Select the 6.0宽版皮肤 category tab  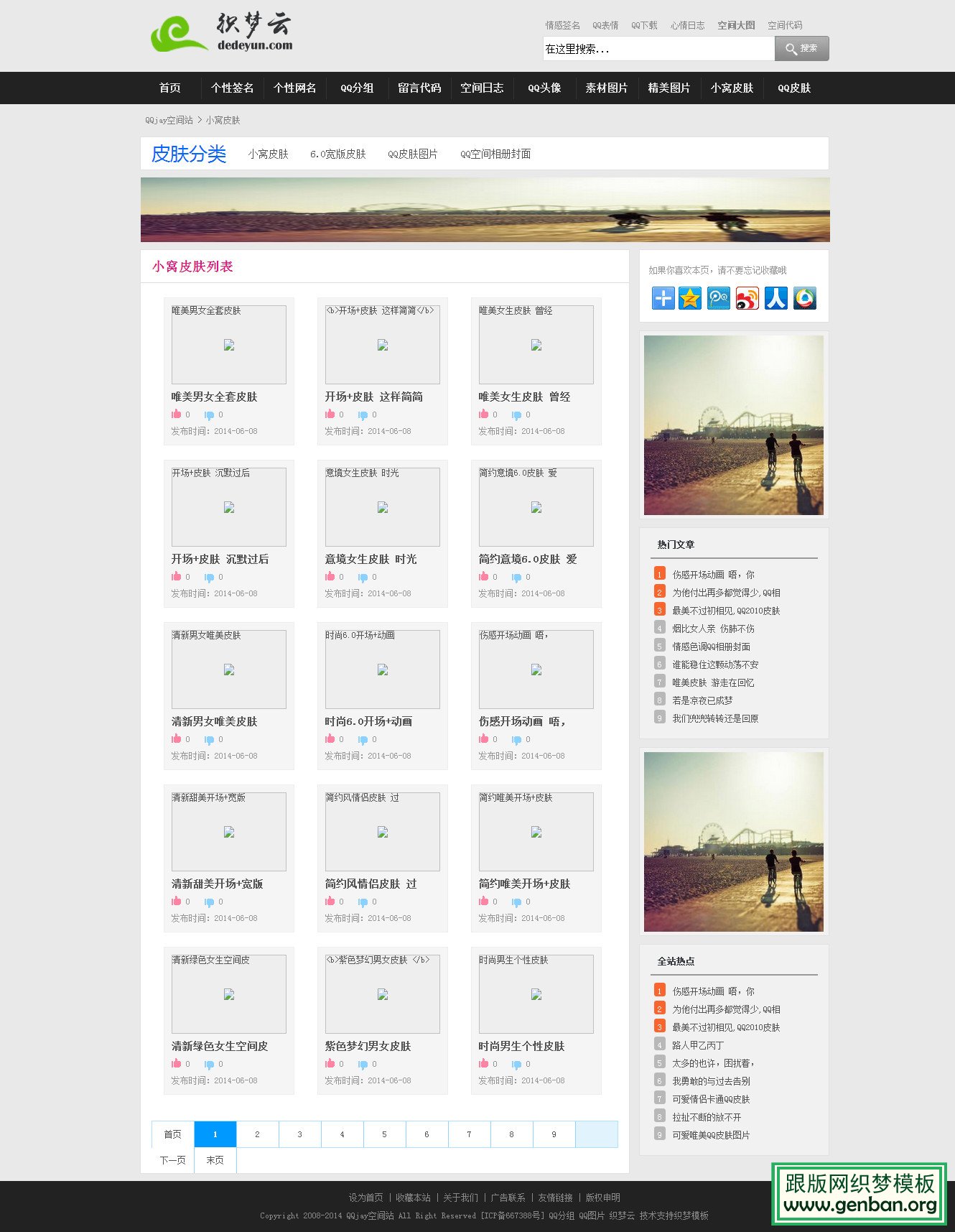click(x=337, y=154)
